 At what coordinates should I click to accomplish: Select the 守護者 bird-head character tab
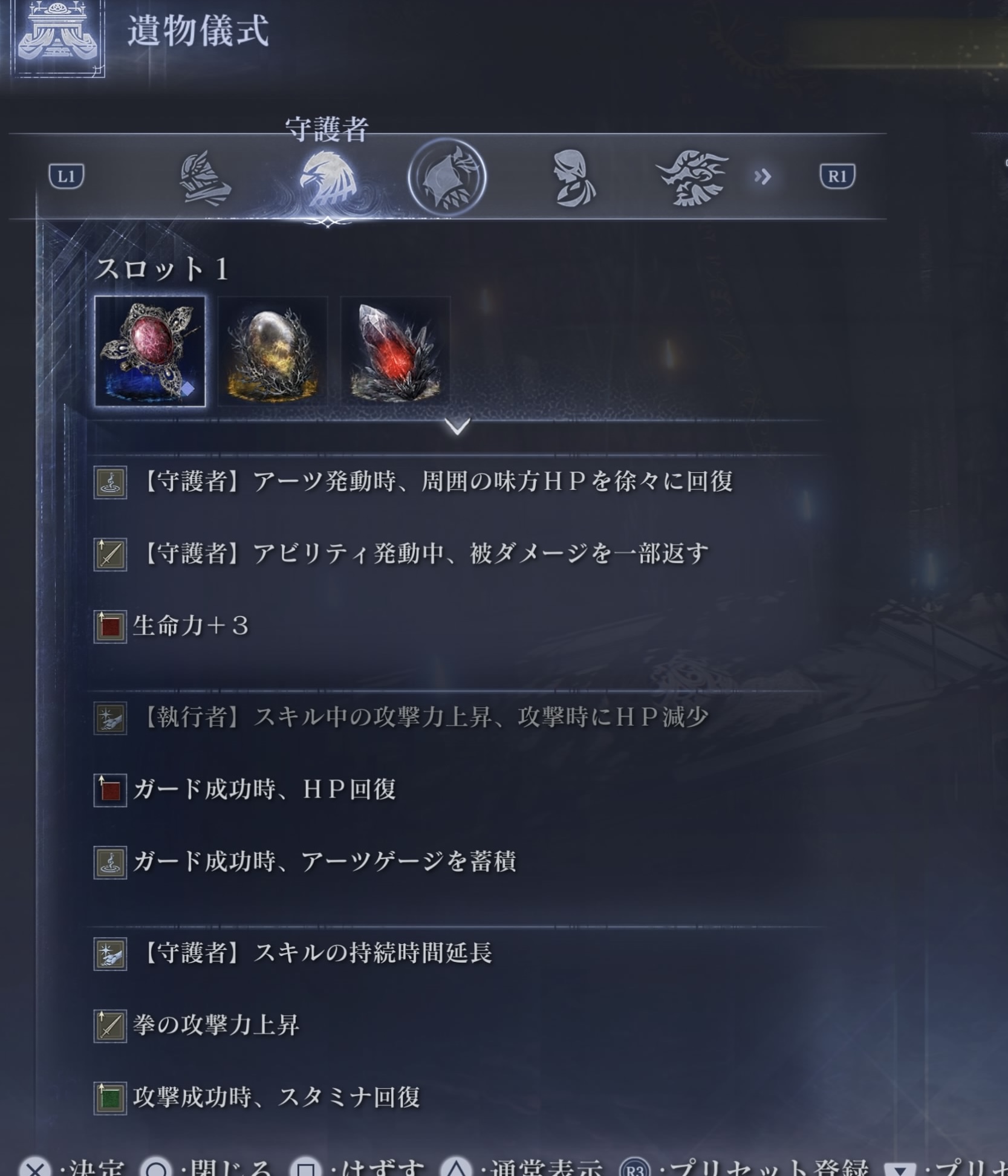(328, 178)
